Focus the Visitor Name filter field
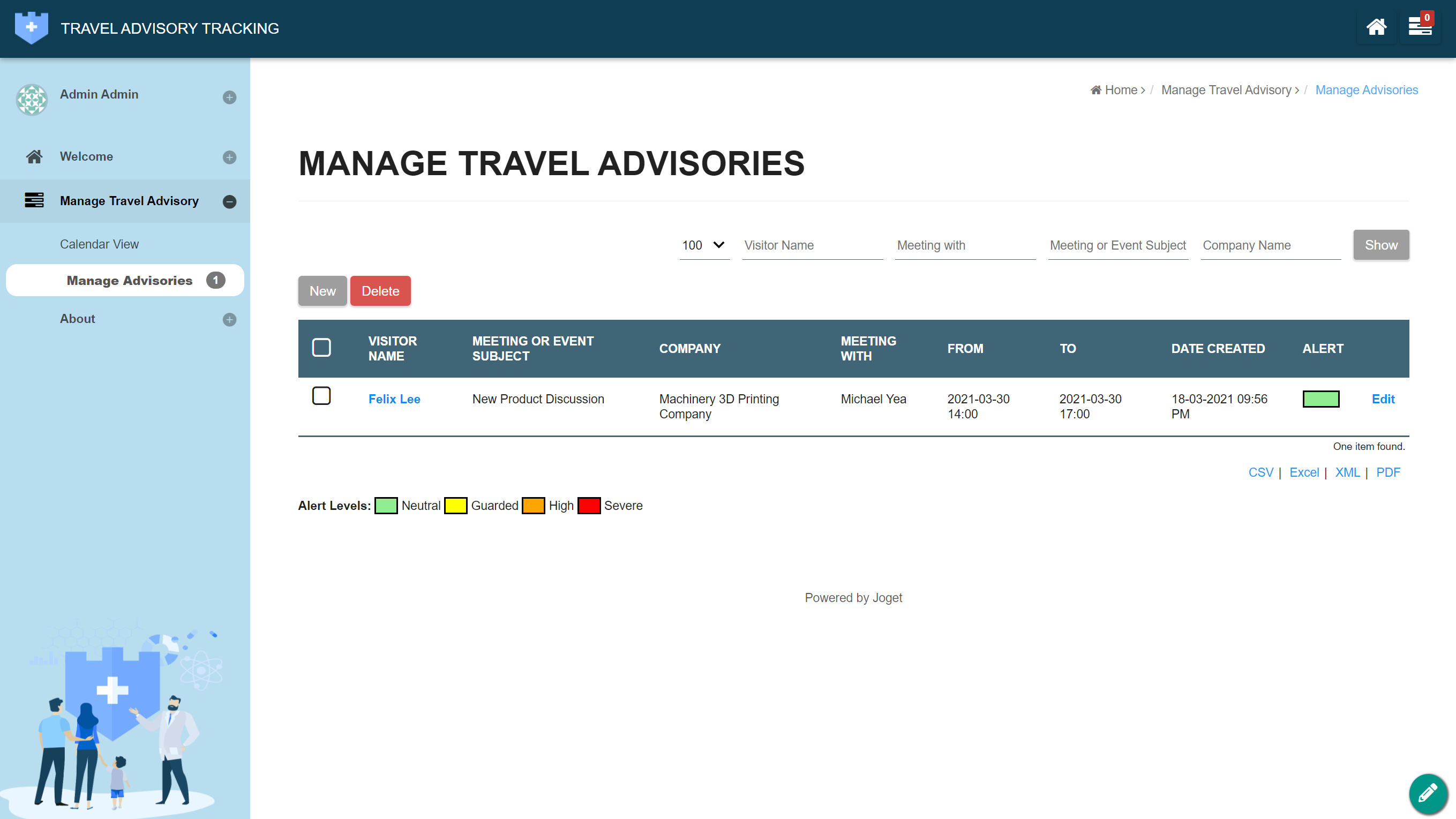The width and height of the screenshot is (1456, 819). 812,245
